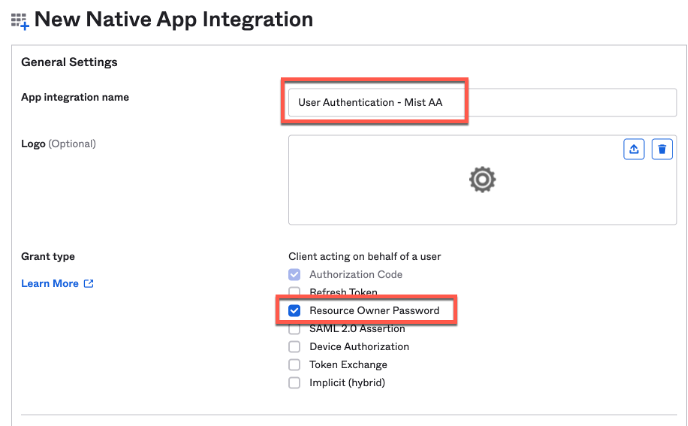Click the New Native App Integration title

173,19
